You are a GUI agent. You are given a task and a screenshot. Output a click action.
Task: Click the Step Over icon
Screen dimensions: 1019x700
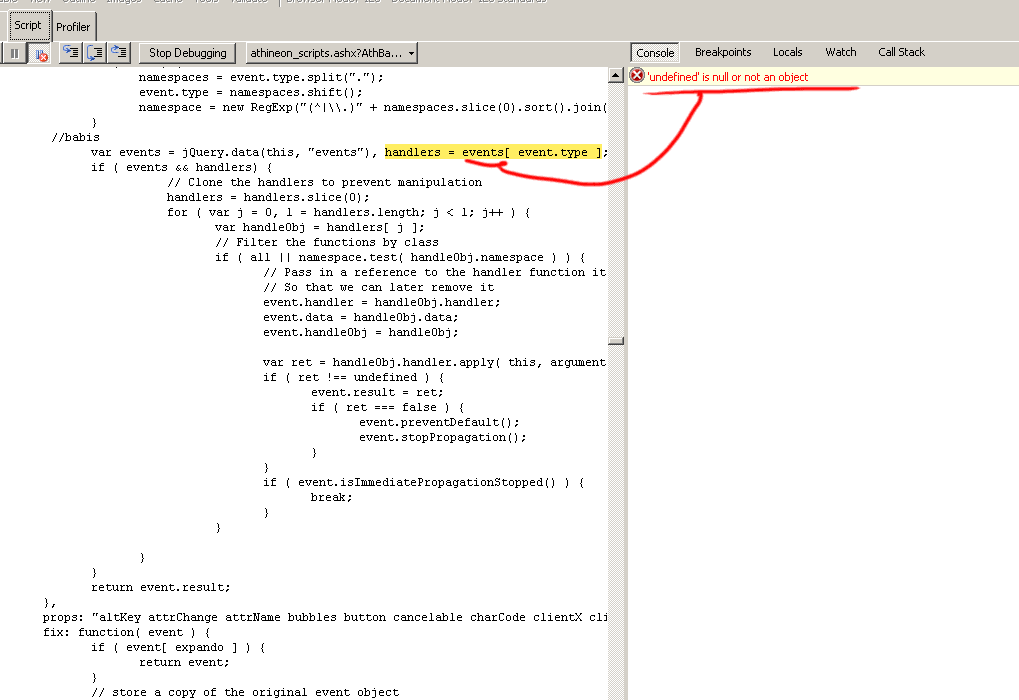95,53
